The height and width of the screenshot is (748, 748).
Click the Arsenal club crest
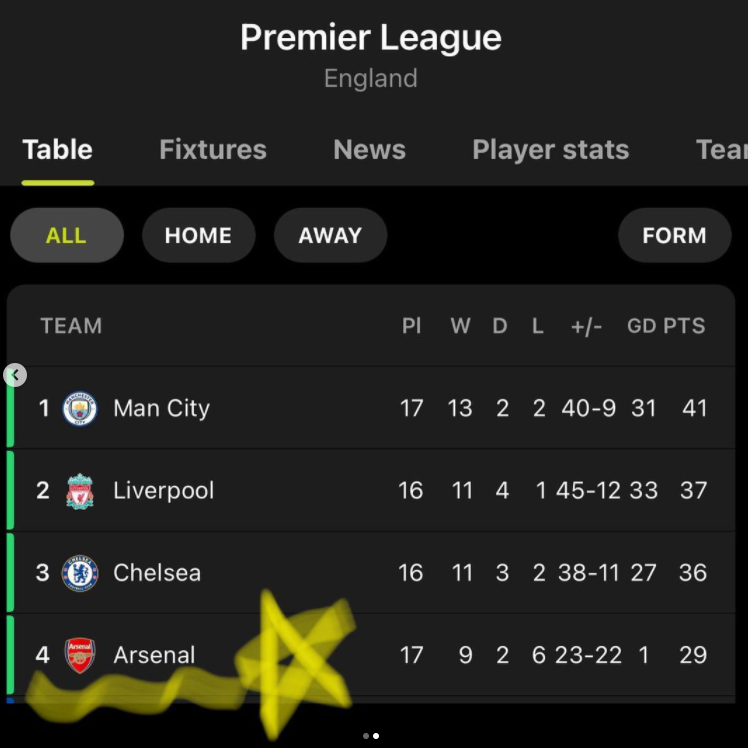pyautogui.click(x=80, y=655)
